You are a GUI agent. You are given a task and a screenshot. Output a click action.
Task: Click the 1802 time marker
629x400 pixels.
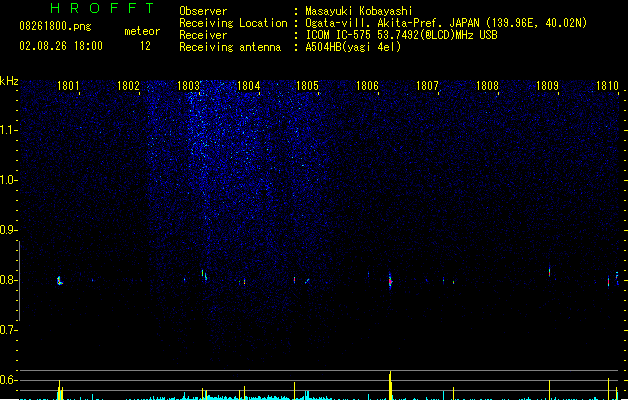coord(128,86)
